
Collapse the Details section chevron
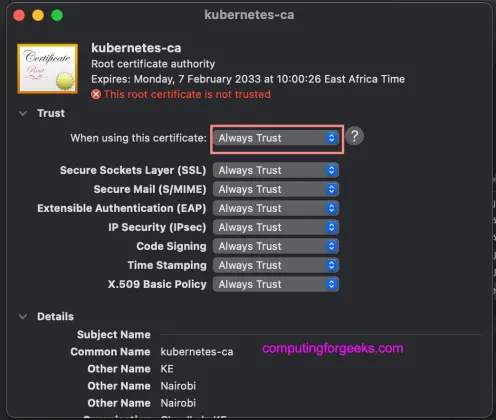23,316
